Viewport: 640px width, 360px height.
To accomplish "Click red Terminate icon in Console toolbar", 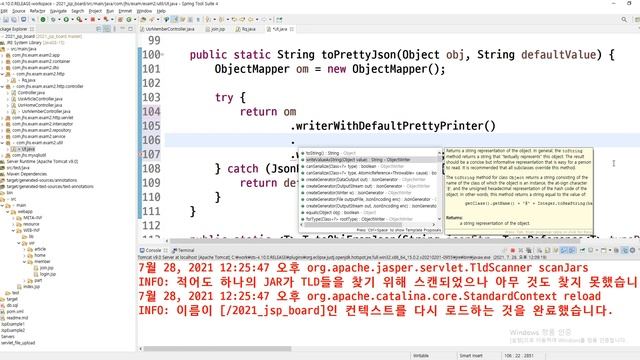I will click(x=513, y=250).
